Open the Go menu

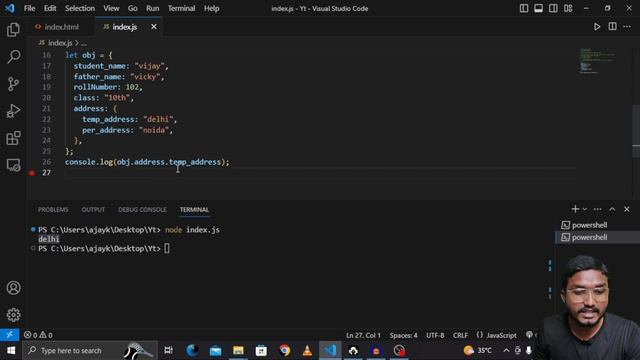point(133,8)
